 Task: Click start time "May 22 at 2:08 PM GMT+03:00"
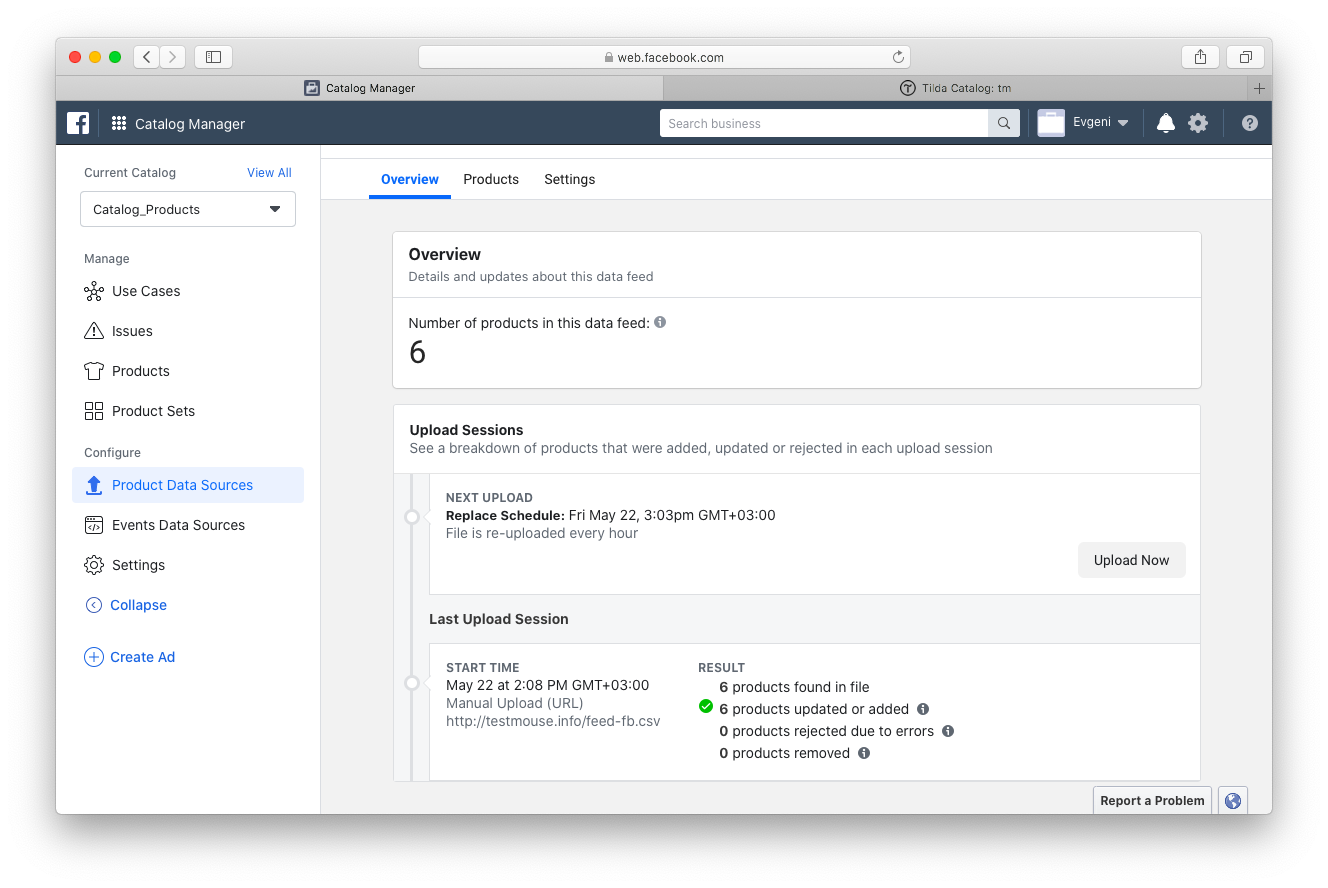click(x=547, y=685)
